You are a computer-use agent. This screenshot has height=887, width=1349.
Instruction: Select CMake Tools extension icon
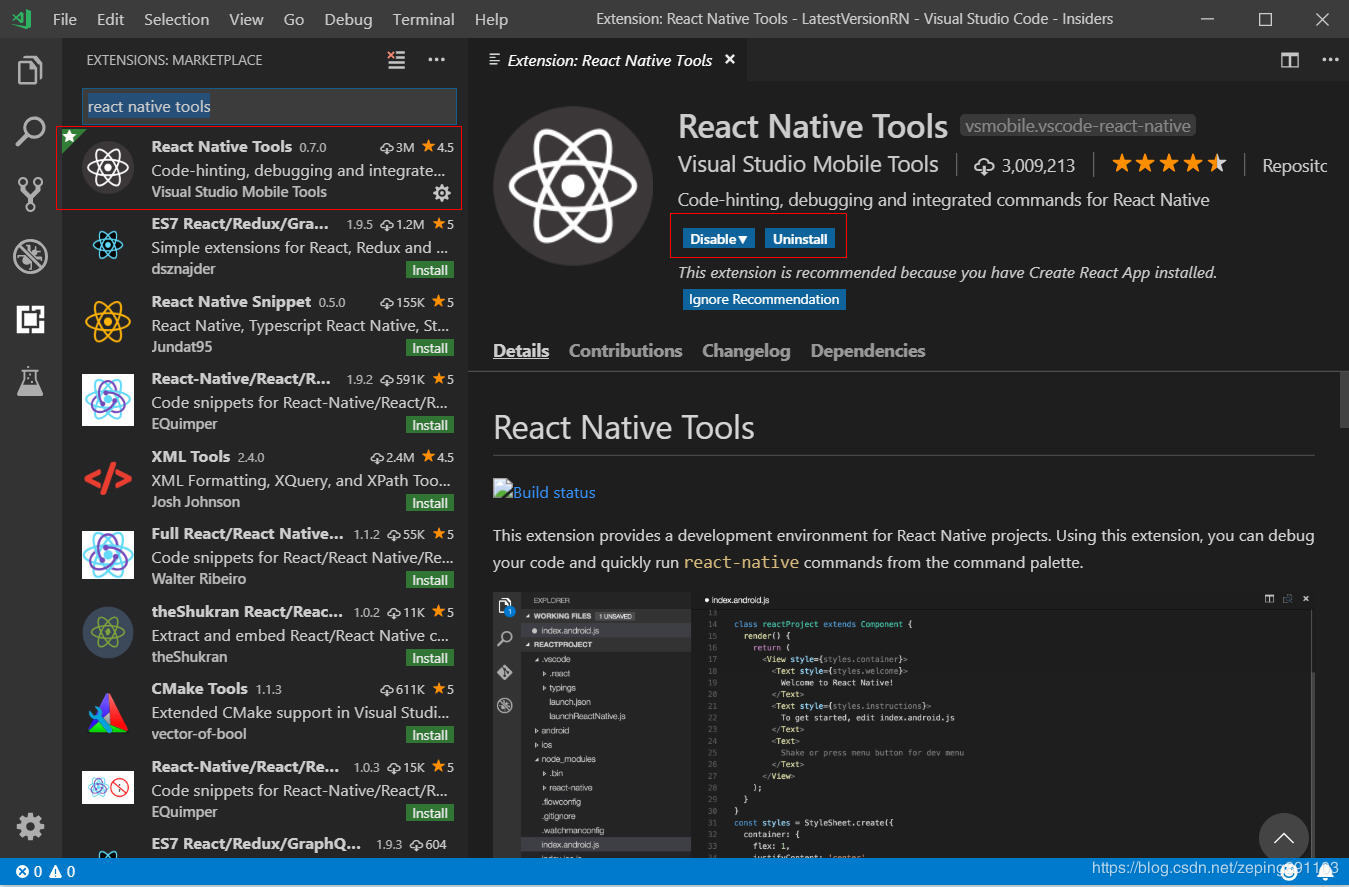click(x=108, y=711)
